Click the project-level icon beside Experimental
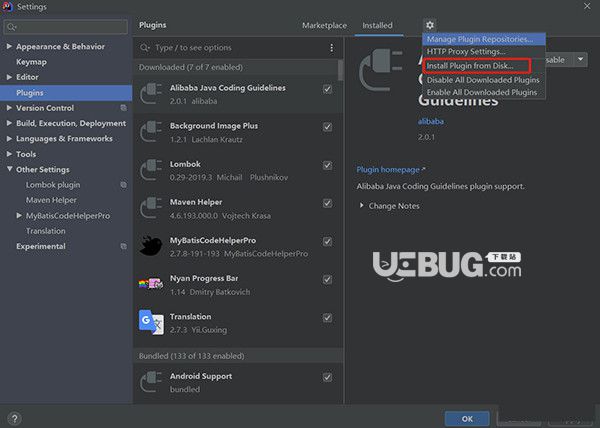The height and width of the screenshot is (428, 600). (x=123, y=246)
